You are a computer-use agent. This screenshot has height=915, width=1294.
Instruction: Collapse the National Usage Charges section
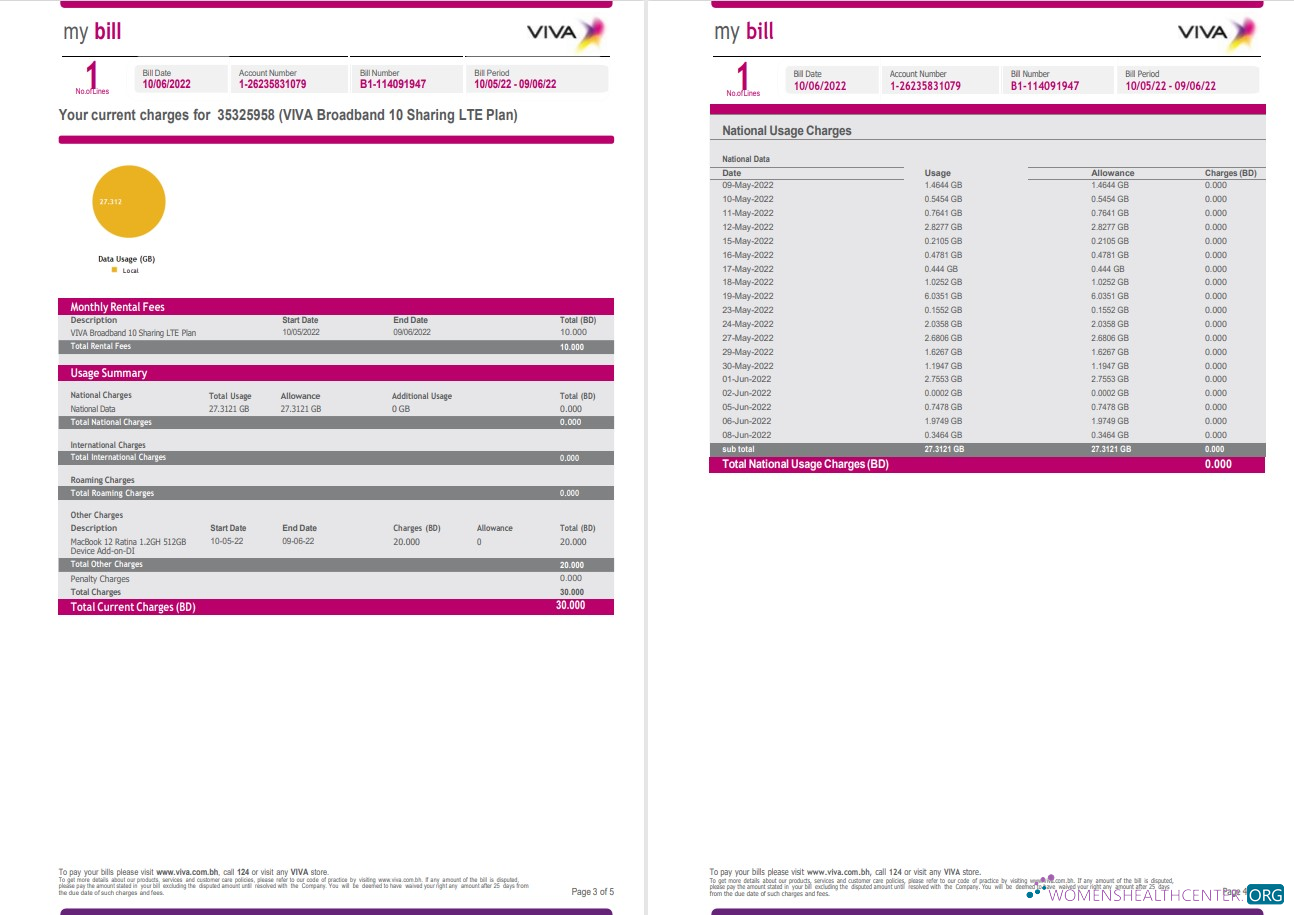click(x=988, y=128)
